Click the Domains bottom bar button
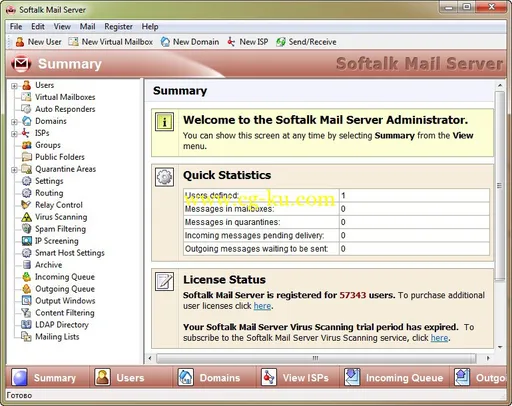512x406 pixels. click(x=214, y=378)
